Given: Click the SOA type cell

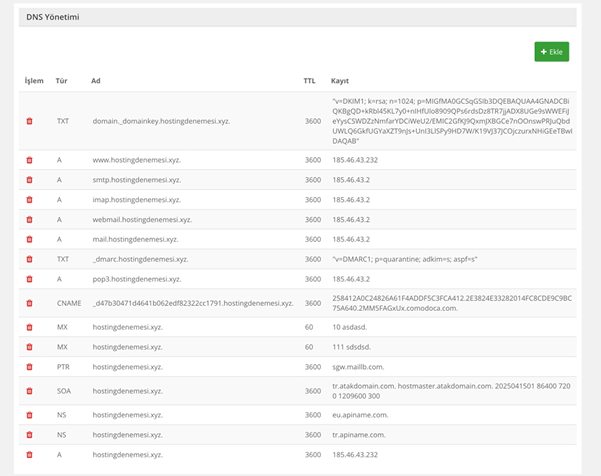Looking at the screenshot, I should click(64, 391).
